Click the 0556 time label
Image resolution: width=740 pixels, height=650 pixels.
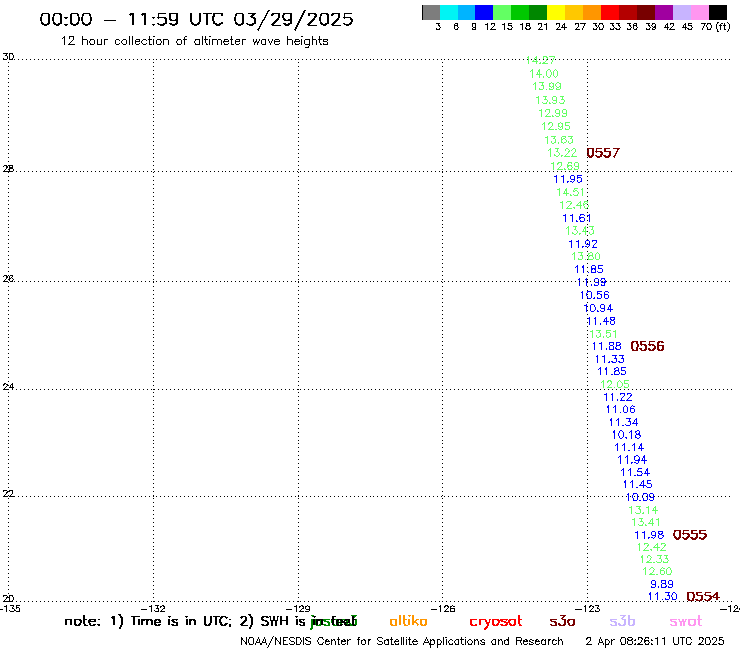647,346
